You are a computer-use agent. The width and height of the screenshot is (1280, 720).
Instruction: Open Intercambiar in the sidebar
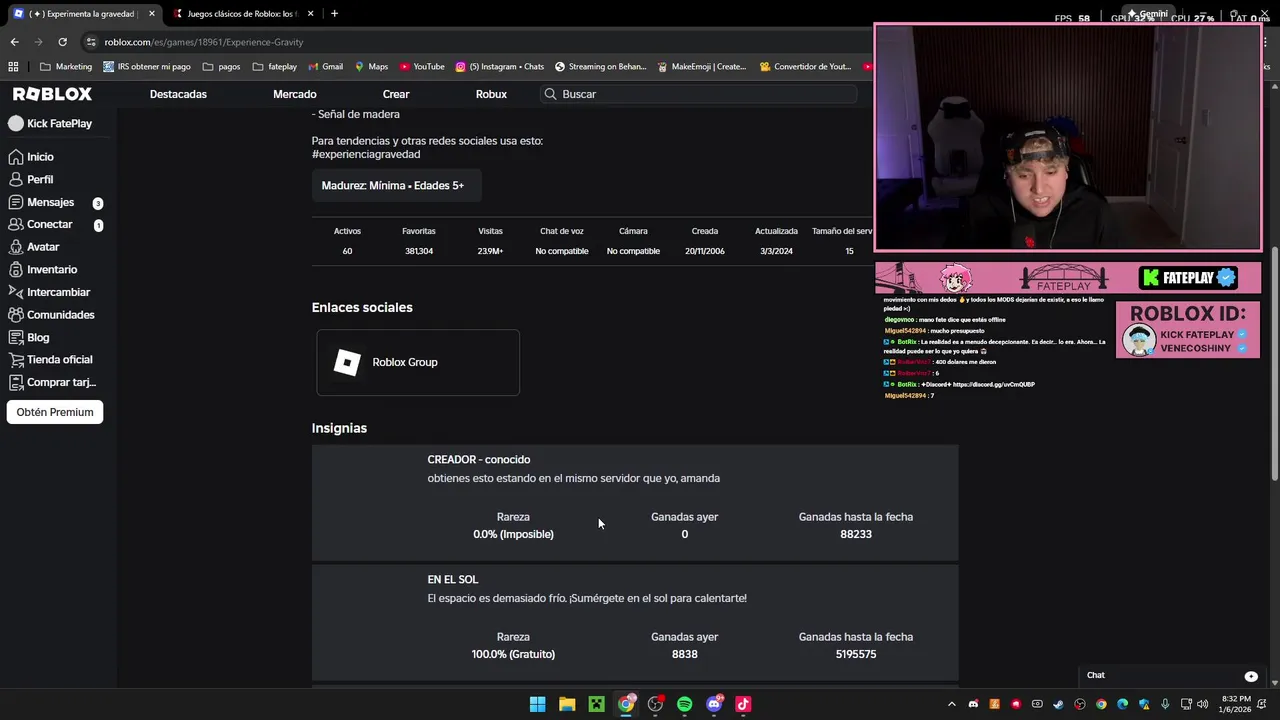58,292
